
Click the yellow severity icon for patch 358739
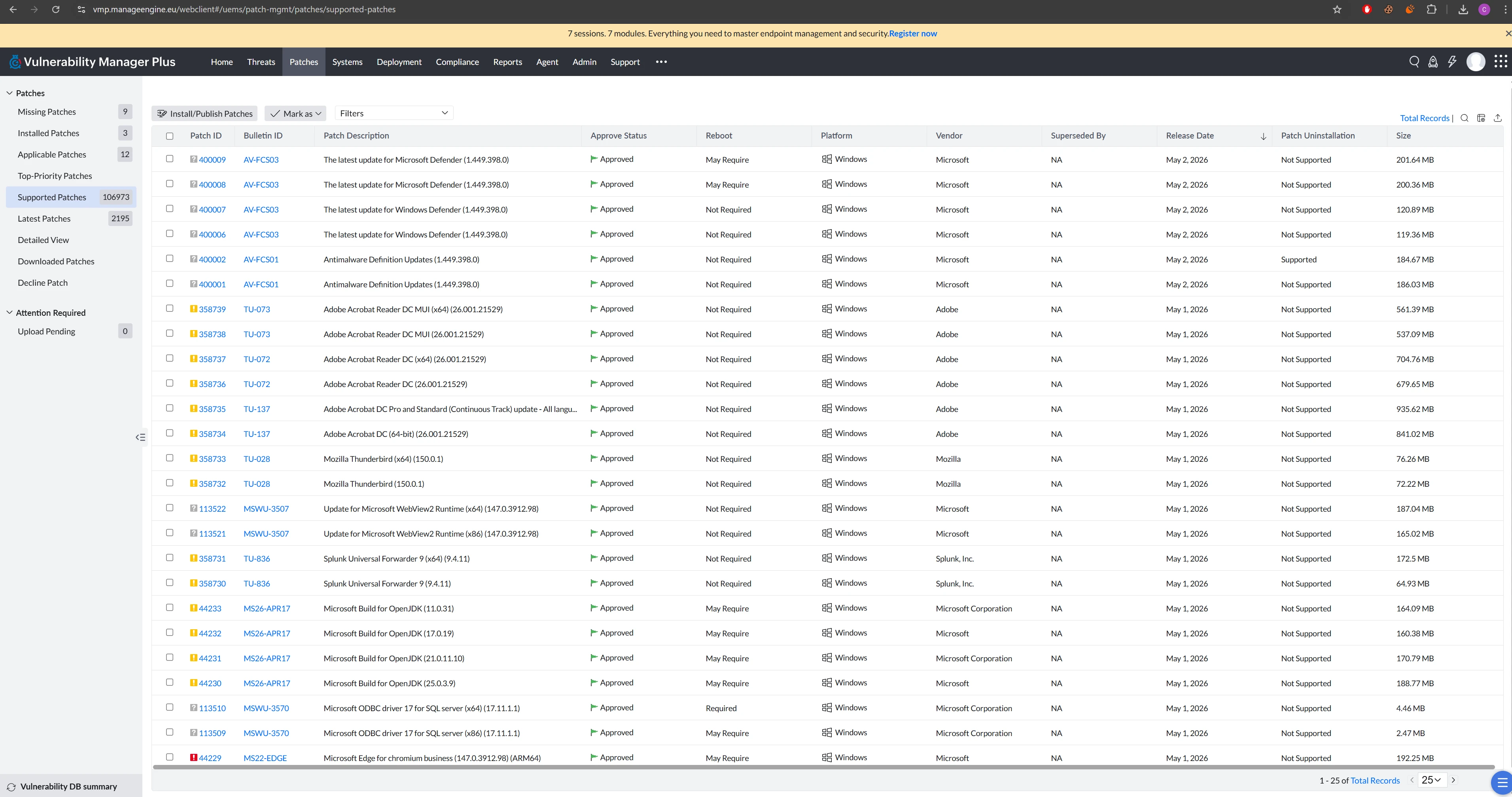point(194,309)
